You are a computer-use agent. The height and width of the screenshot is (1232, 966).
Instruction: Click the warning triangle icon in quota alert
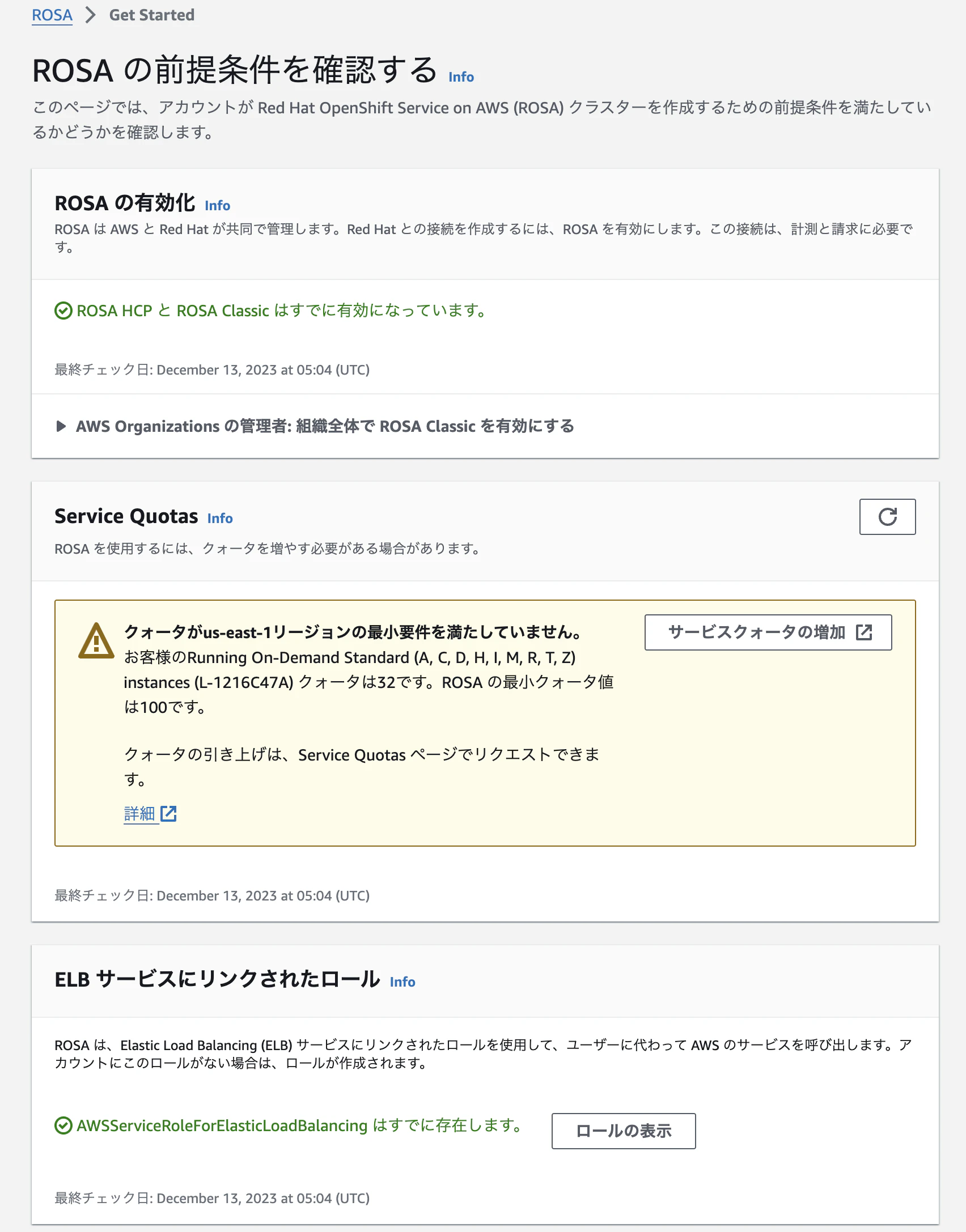coord(96,641)
